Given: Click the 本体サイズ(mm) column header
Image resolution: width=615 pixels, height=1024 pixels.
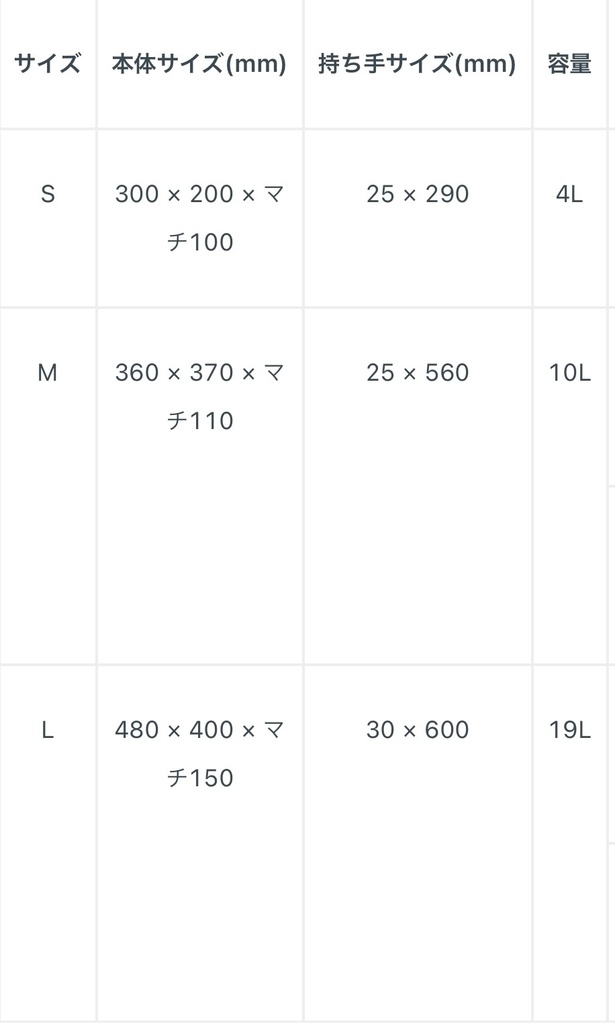Looking at the screenshot, I should click(x=199, y=65).
